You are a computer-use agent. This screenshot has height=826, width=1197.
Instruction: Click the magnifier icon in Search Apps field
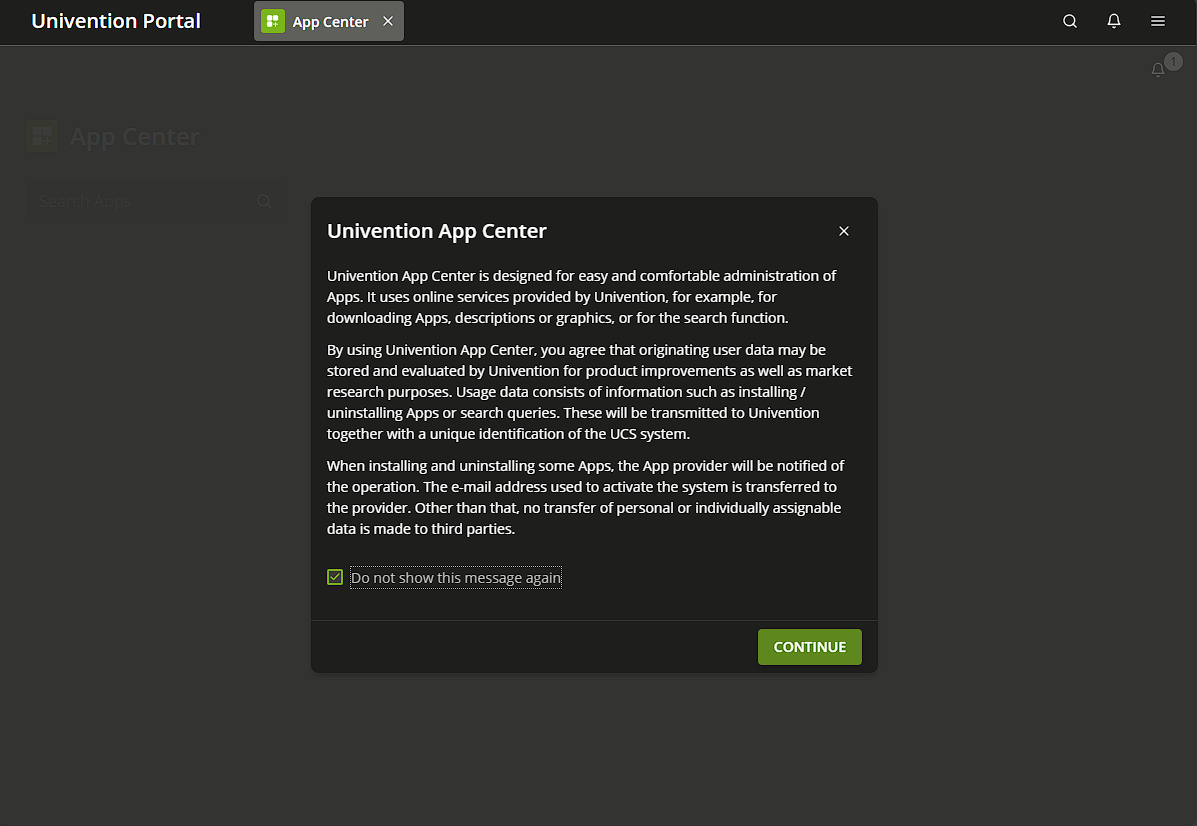coord(264,202)
